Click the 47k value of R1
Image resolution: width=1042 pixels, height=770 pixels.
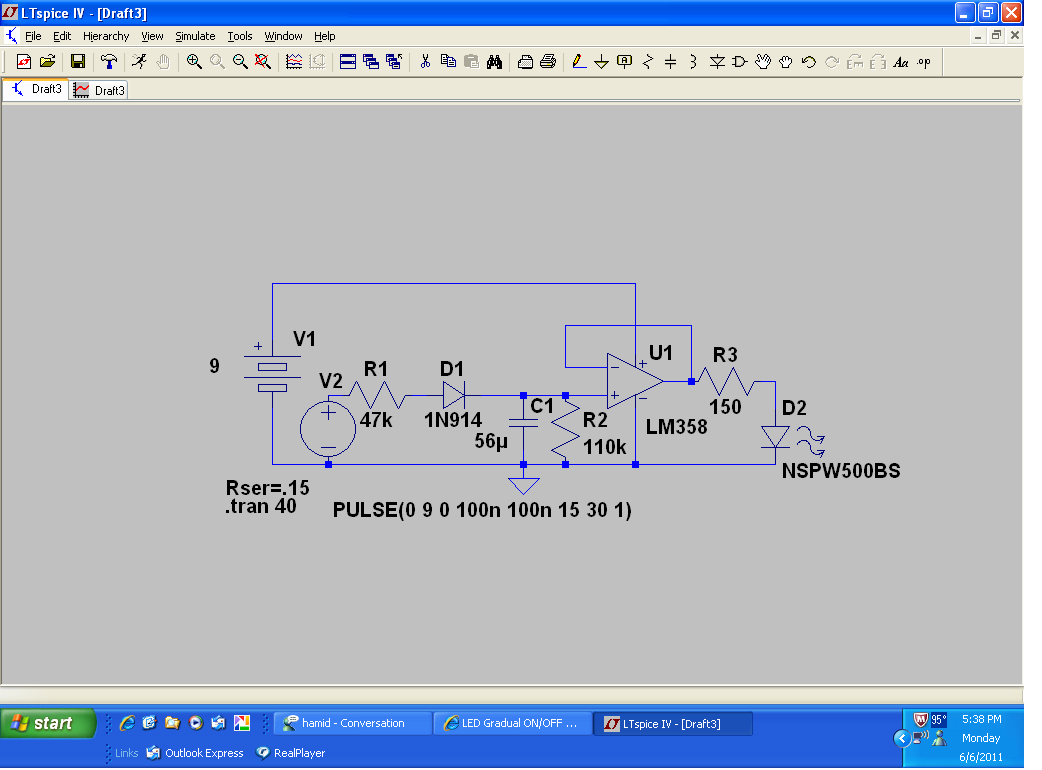(x=375, y=420)
